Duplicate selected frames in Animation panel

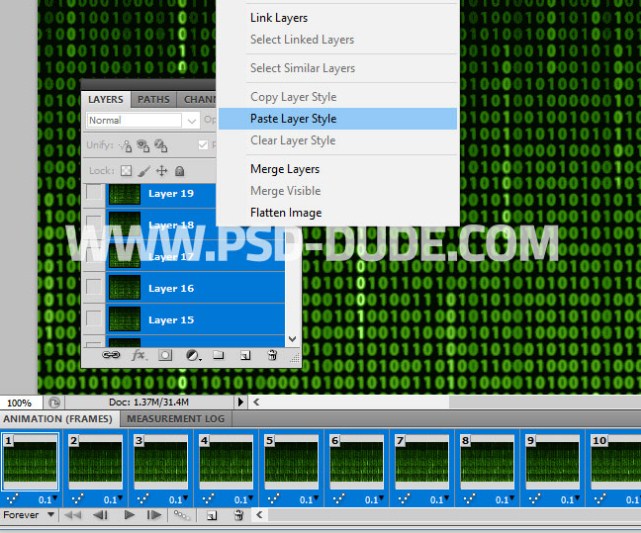(212, 515)
